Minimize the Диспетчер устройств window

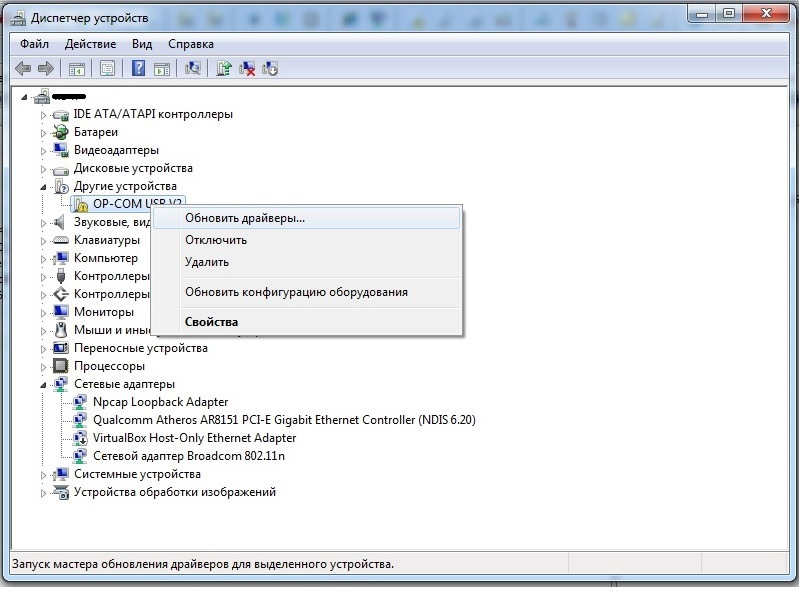pos(703,14)
